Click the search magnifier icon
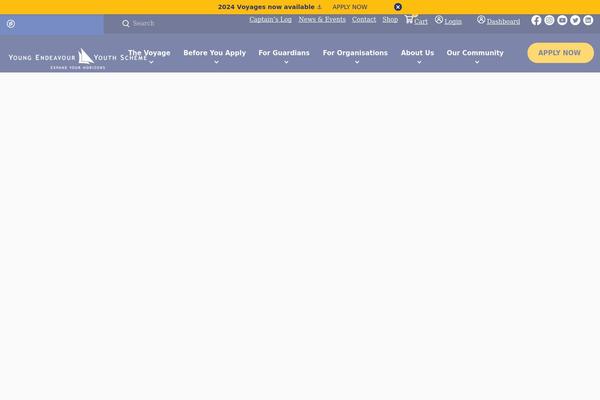This screenshot has width=600, height=400. 126,23
